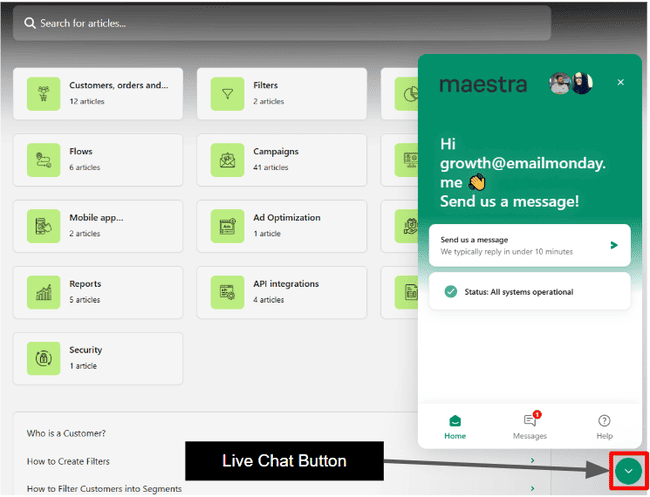Click the Reports chart icon
This screenshot has width=650, height=497.
pyautogui.click(x=44, y=292)
